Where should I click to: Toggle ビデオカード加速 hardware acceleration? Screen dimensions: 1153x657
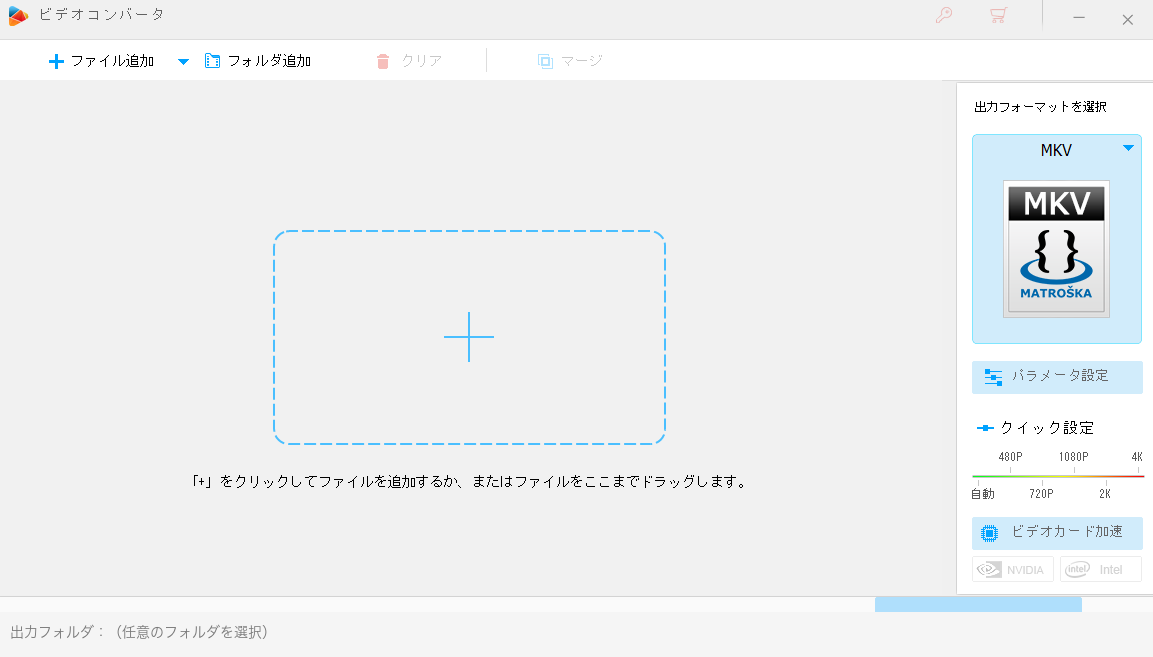click(x=1057, y=533)
